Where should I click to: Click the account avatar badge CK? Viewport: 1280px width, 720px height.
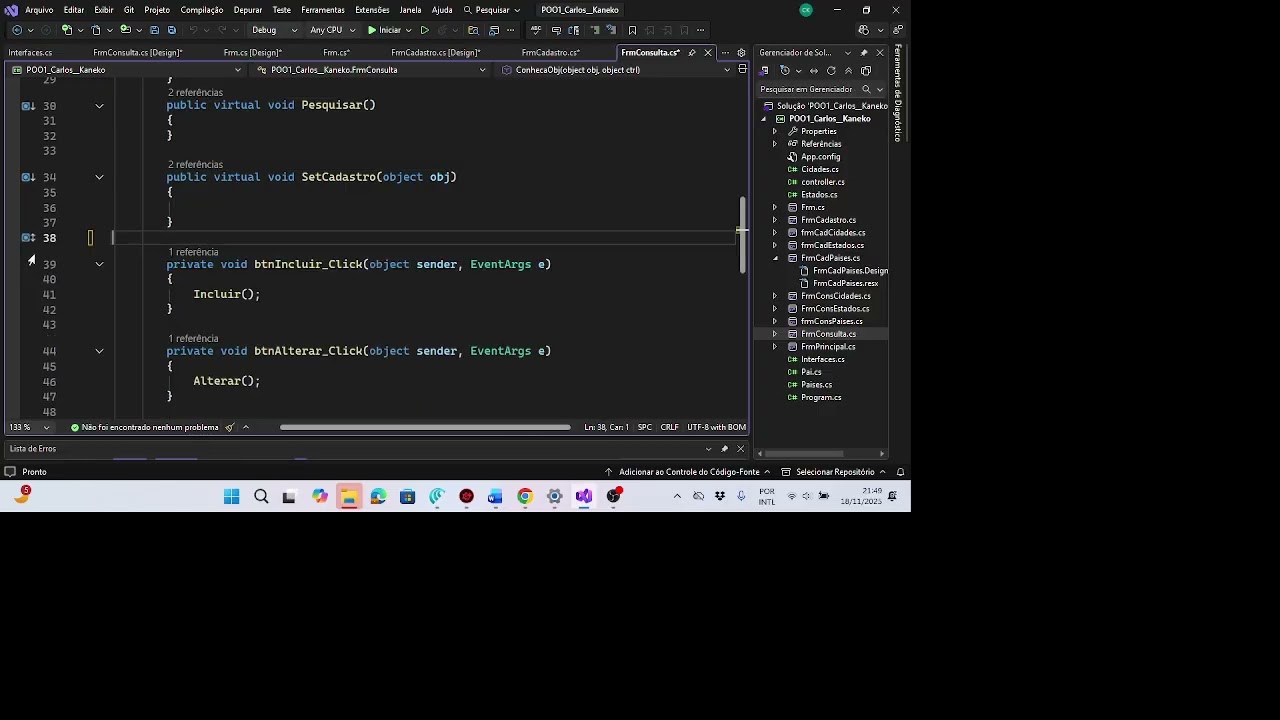(806, 10)
